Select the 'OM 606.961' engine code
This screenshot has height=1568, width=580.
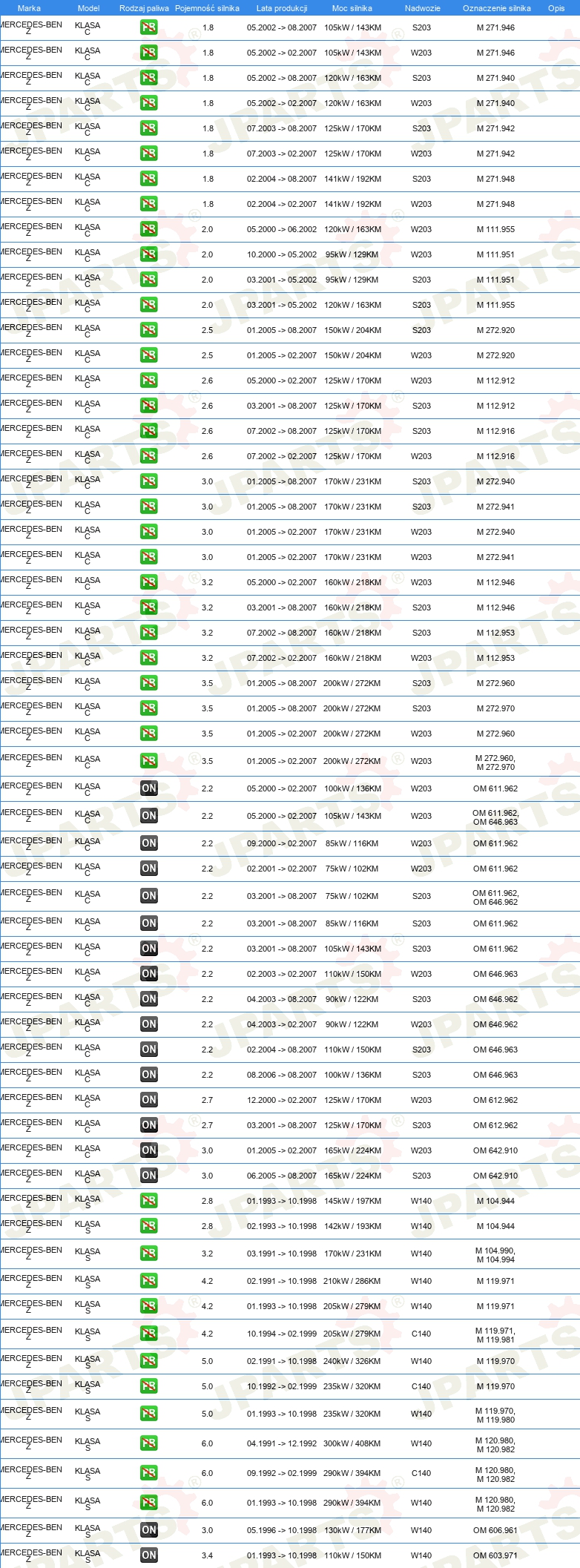pyautogui.click(x=495, y=1530)
